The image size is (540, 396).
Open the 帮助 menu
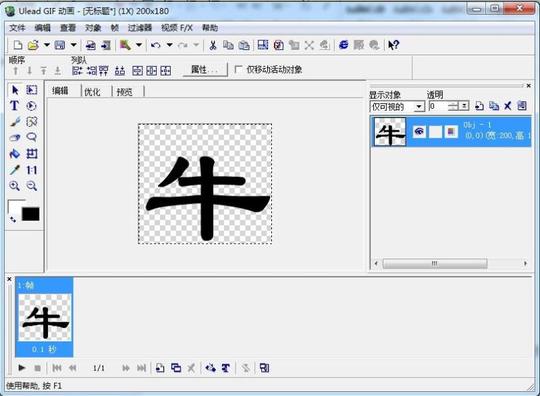210,28
